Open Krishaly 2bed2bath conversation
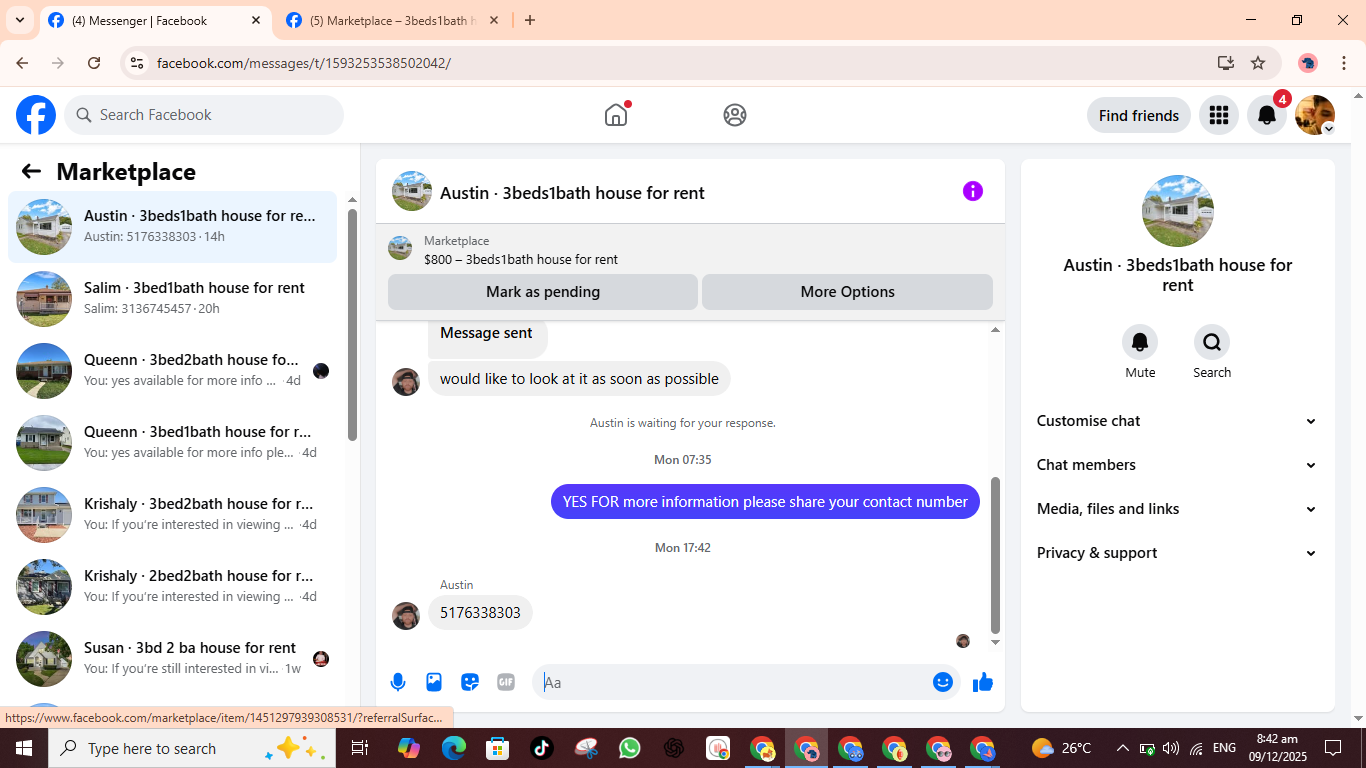Screen dimensions: 1366x768 click(172, 587)
